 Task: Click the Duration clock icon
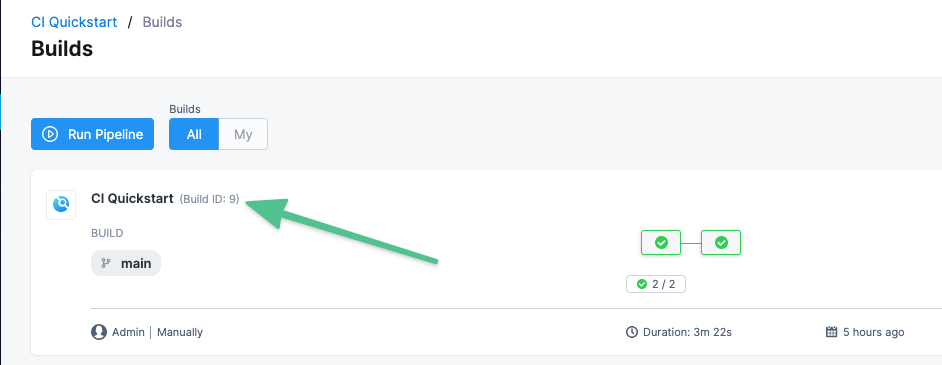click(x=632, y=332)
